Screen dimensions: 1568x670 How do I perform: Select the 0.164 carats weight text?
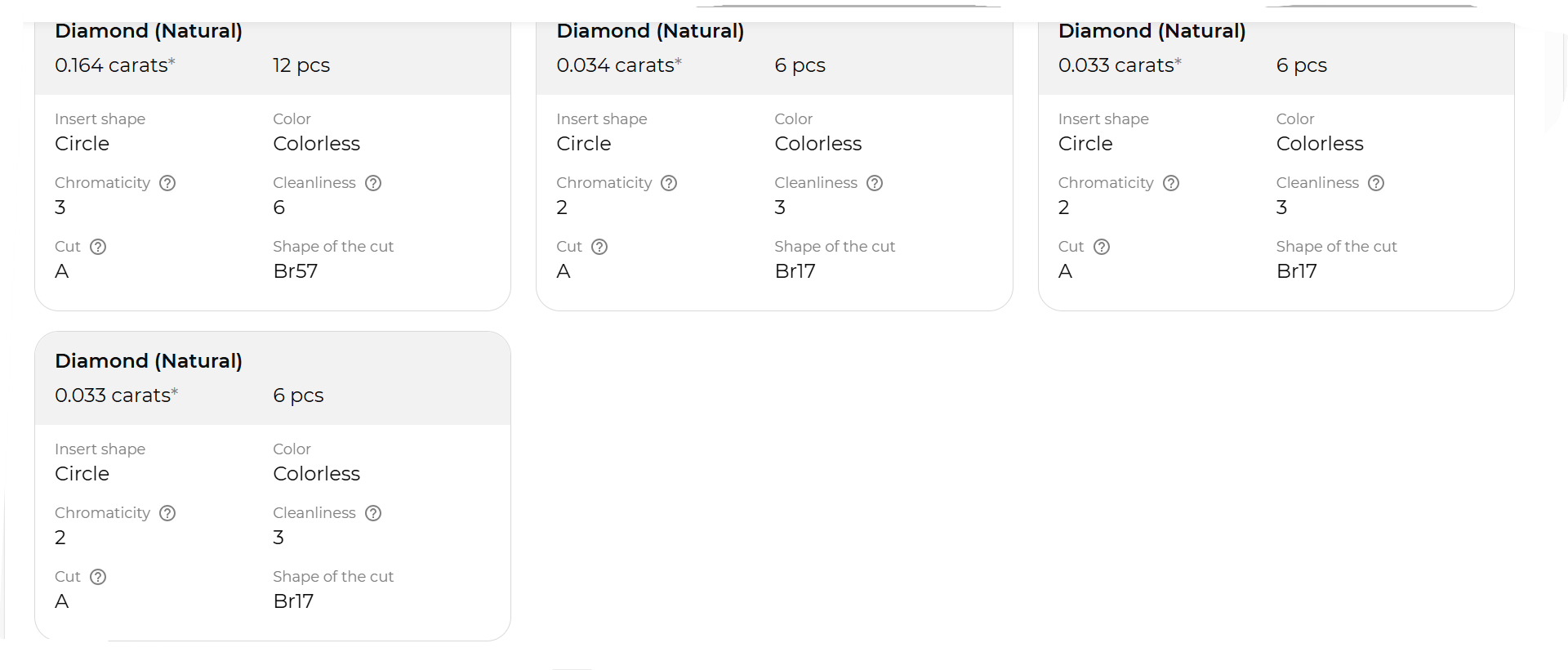[114, 65]
